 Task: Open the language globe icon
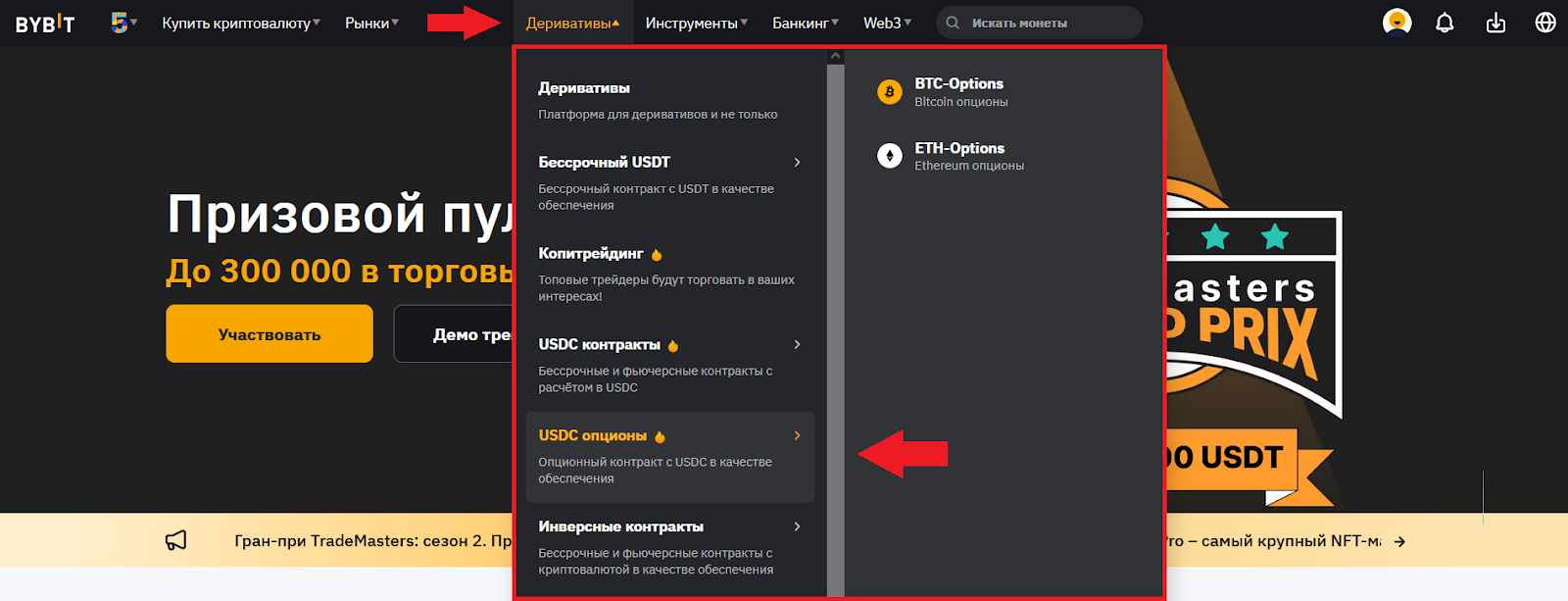(x=1545, y=23)
